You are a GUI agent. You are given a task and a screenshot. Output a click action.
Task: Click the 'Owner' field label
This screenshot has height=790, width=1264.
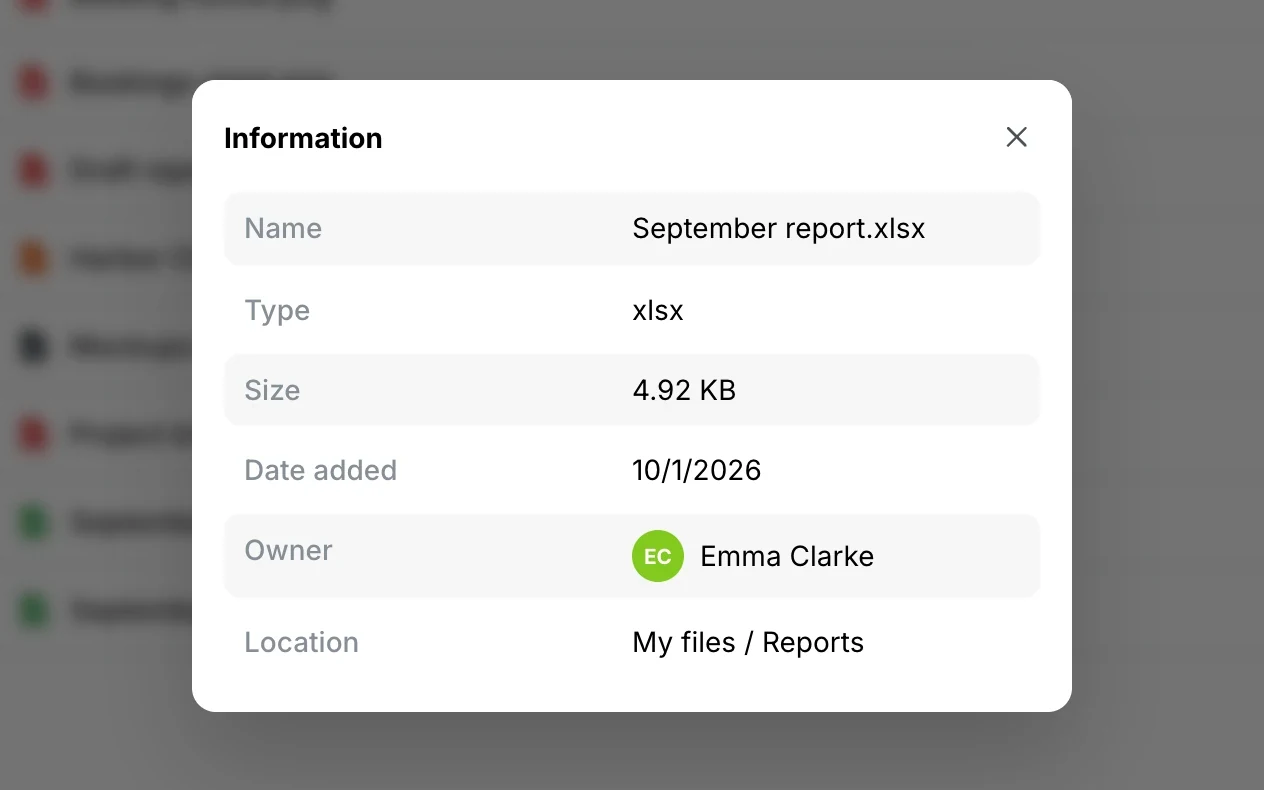(x=288, y=550)
